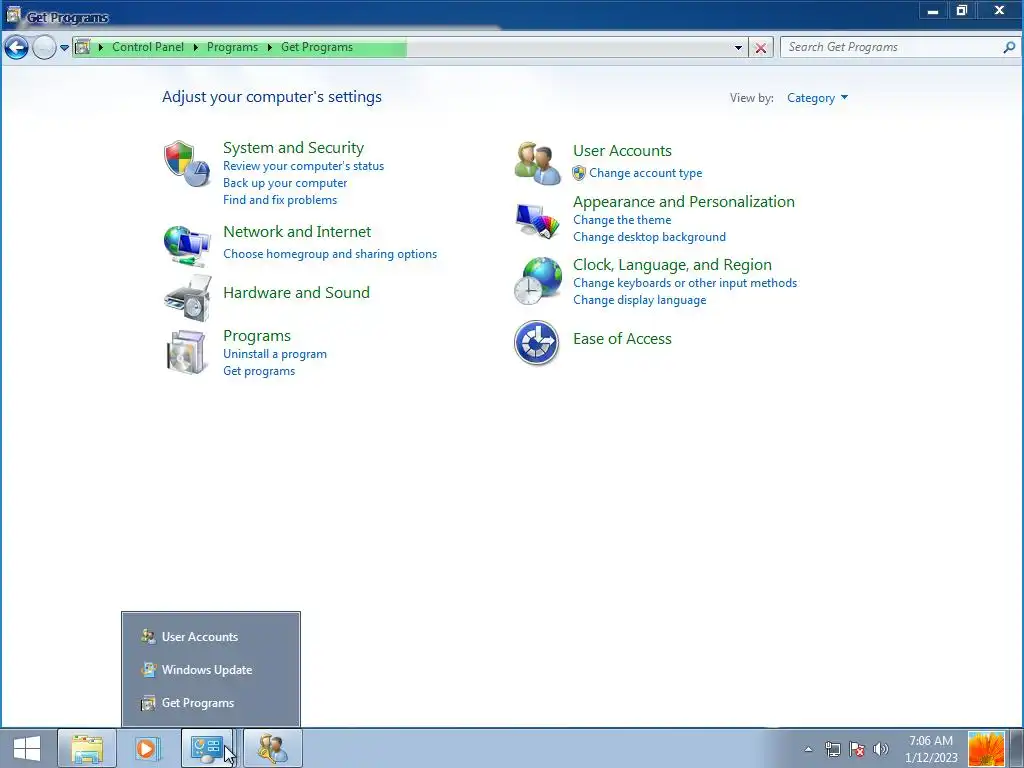The width and height of the screenshot is (1024, 768).
Task: Open Clock, Language, and Region category
Action: [672, 264]
